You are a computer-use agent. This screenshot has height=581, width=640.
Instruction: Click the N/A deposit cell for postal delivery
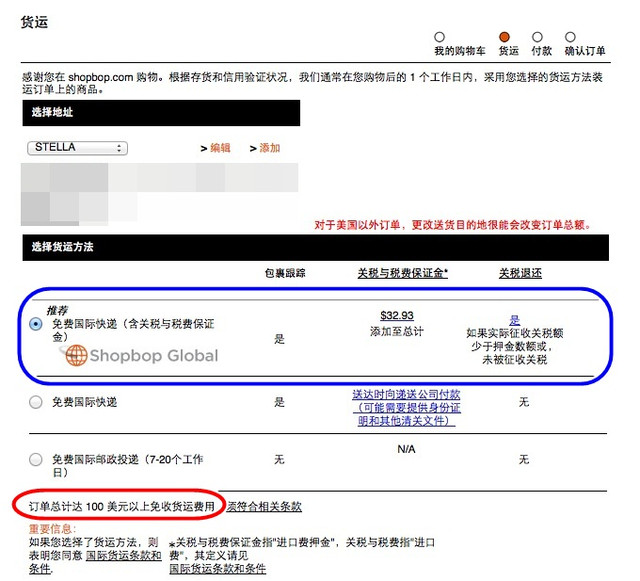[406, 449]
